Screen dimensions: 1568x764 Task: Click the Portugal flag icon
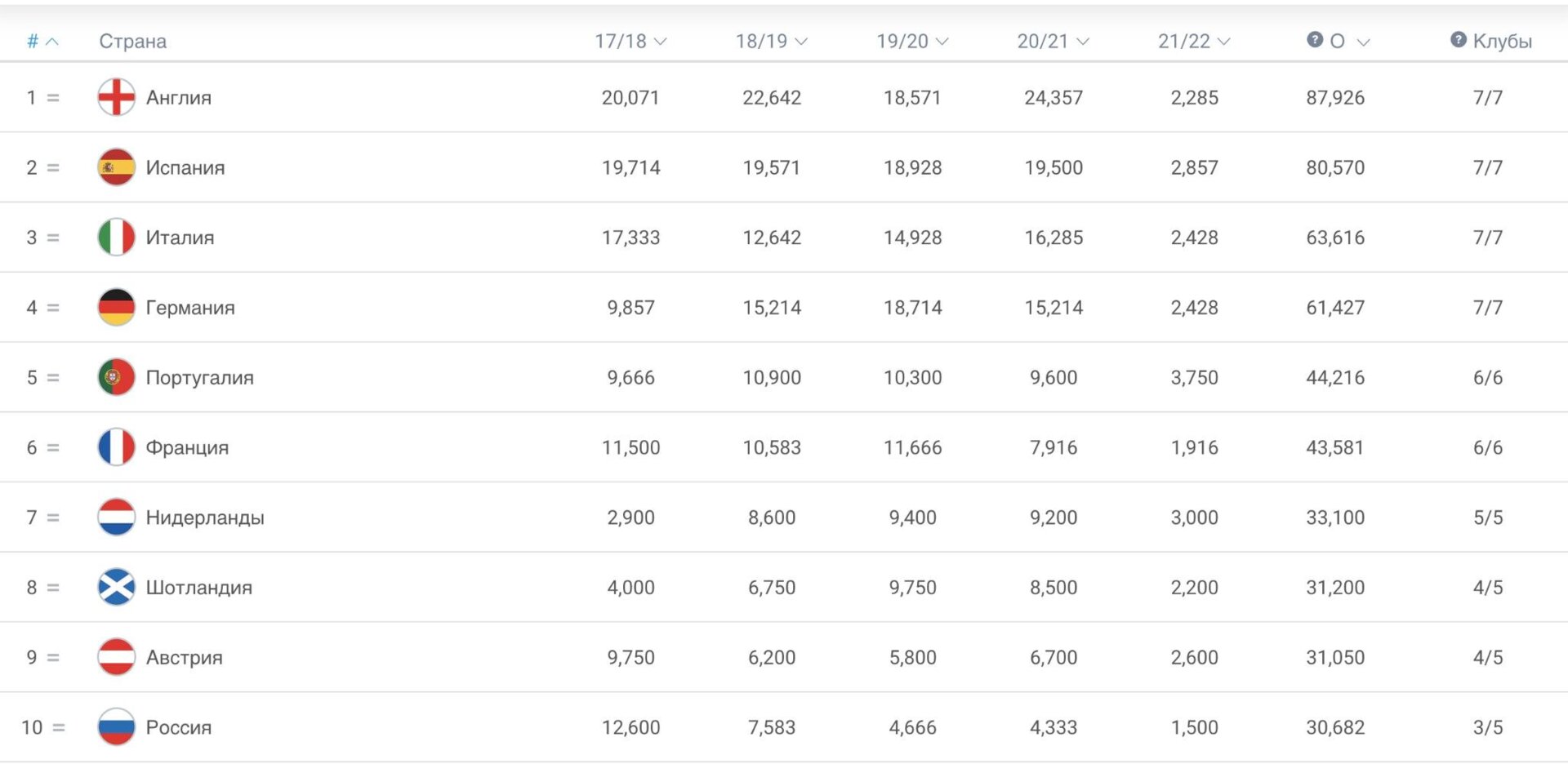coord(116,377)
